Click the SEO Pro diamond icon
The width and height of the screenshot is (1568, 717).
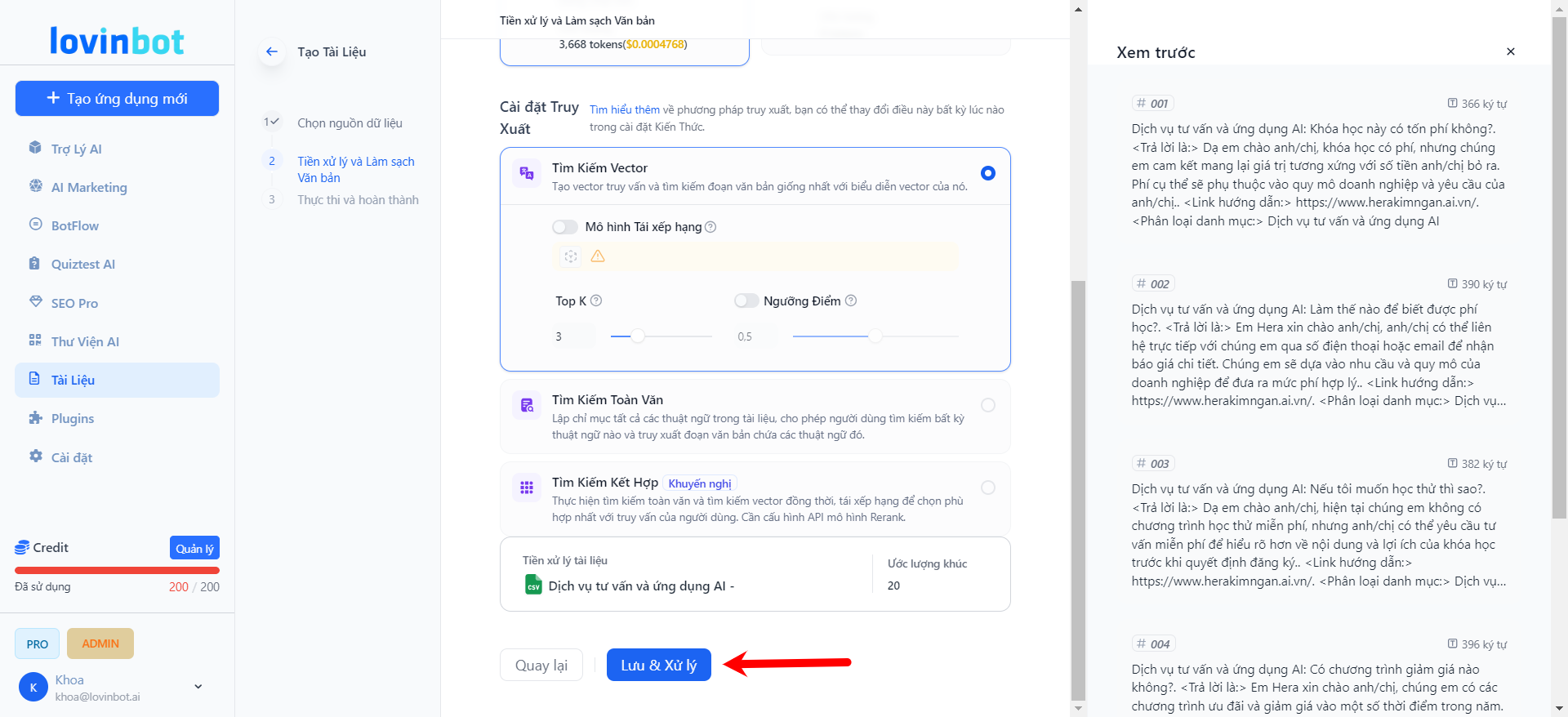click(x=36, y=302)
